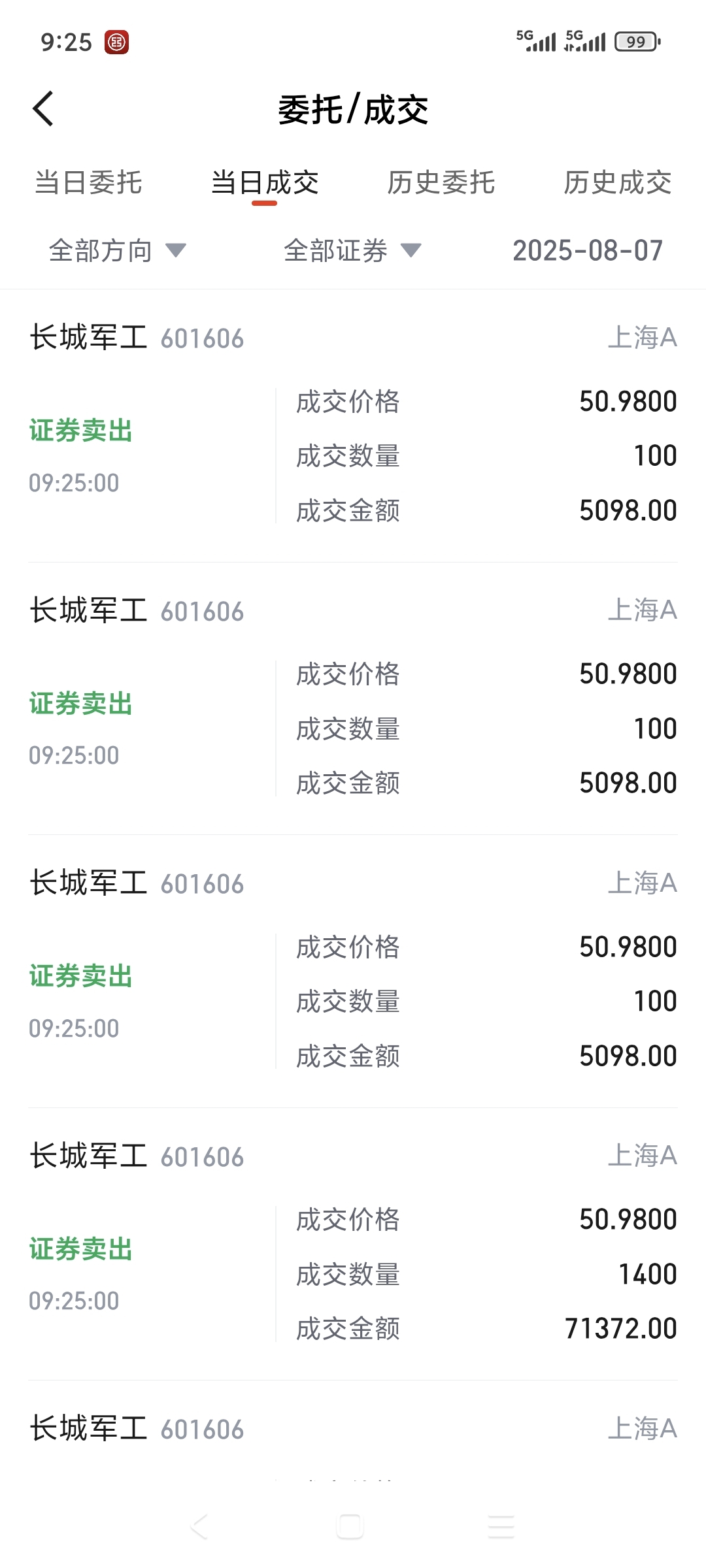The image size is (706, 1568).
Task: Tap the back arrow in the header
Action: pos(43,108)
